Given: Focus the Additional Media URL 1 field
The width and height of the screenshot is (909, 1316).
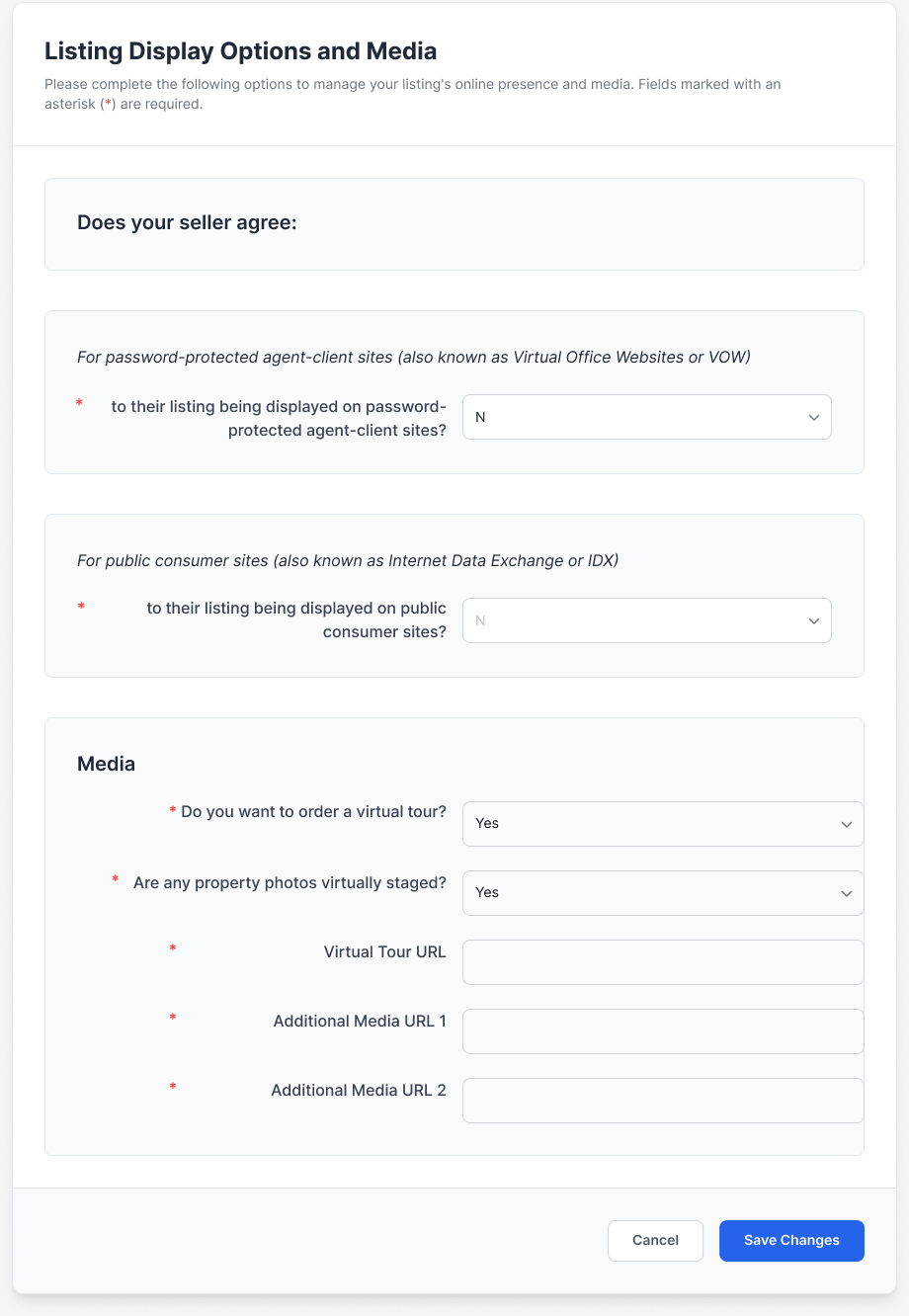Looking at the screenshot, I should pos(663,1031).
